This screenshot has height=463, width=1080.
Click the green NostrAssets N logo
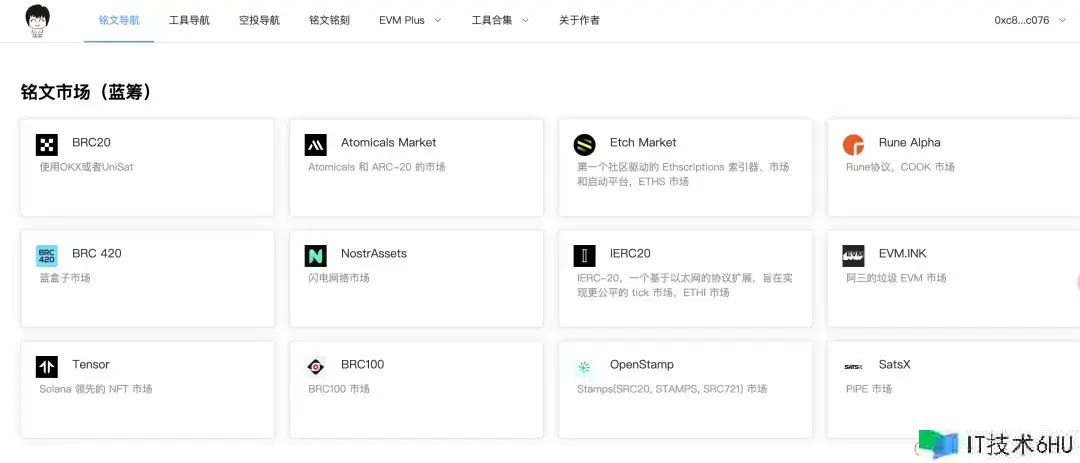[315, 256]
